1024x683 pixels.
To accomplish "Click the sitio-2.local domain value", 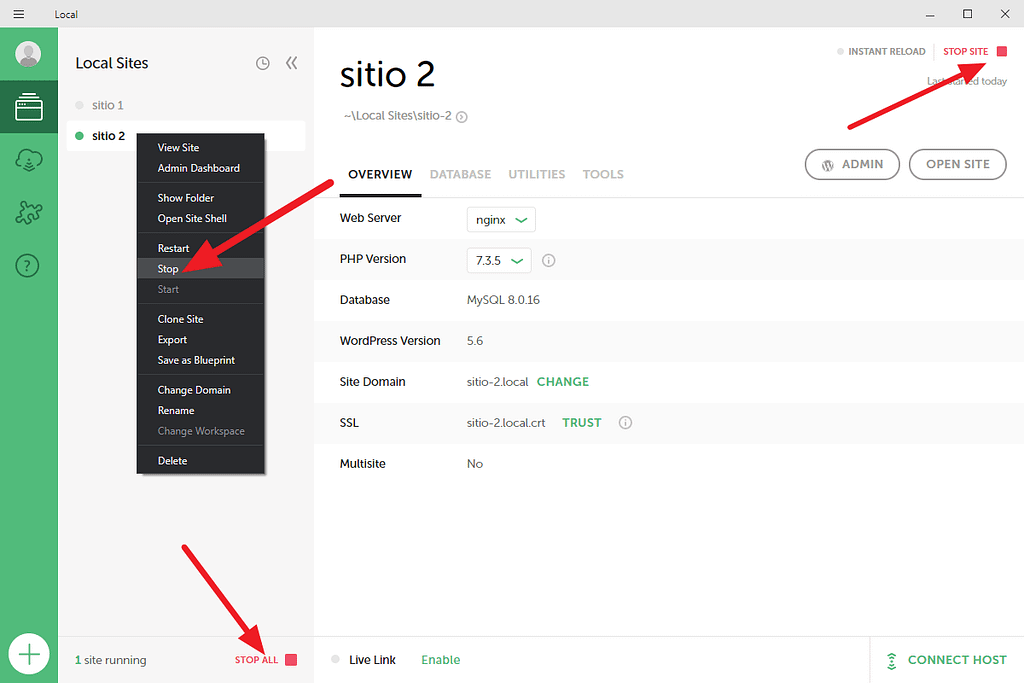I will 498,382.
